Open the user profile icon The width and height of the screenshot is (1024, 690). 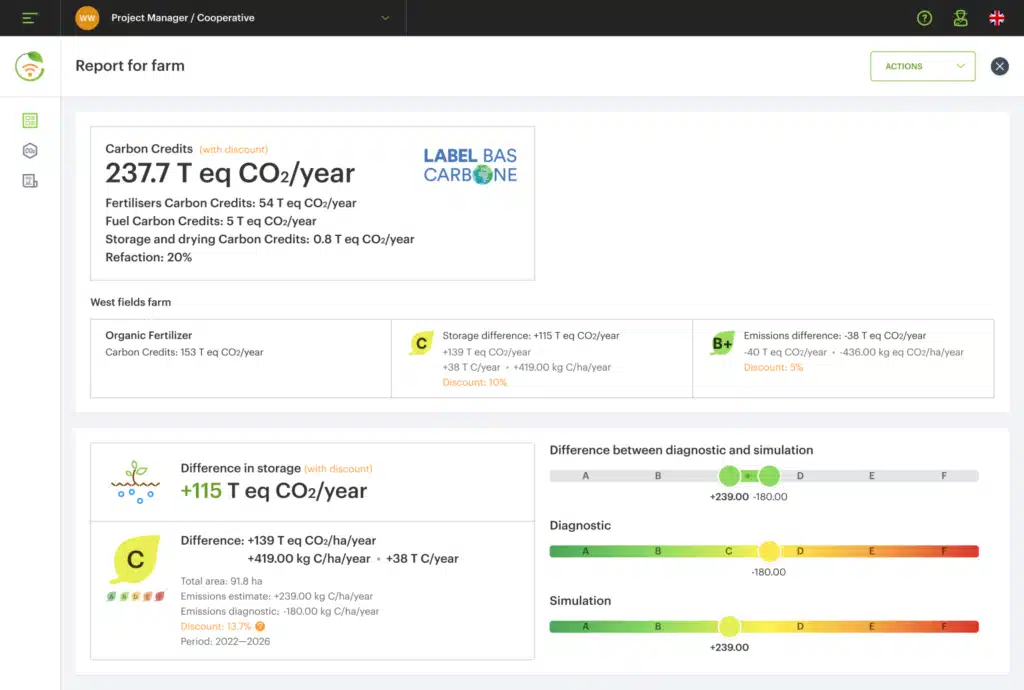pyautogui.click(x=960, y=18)
